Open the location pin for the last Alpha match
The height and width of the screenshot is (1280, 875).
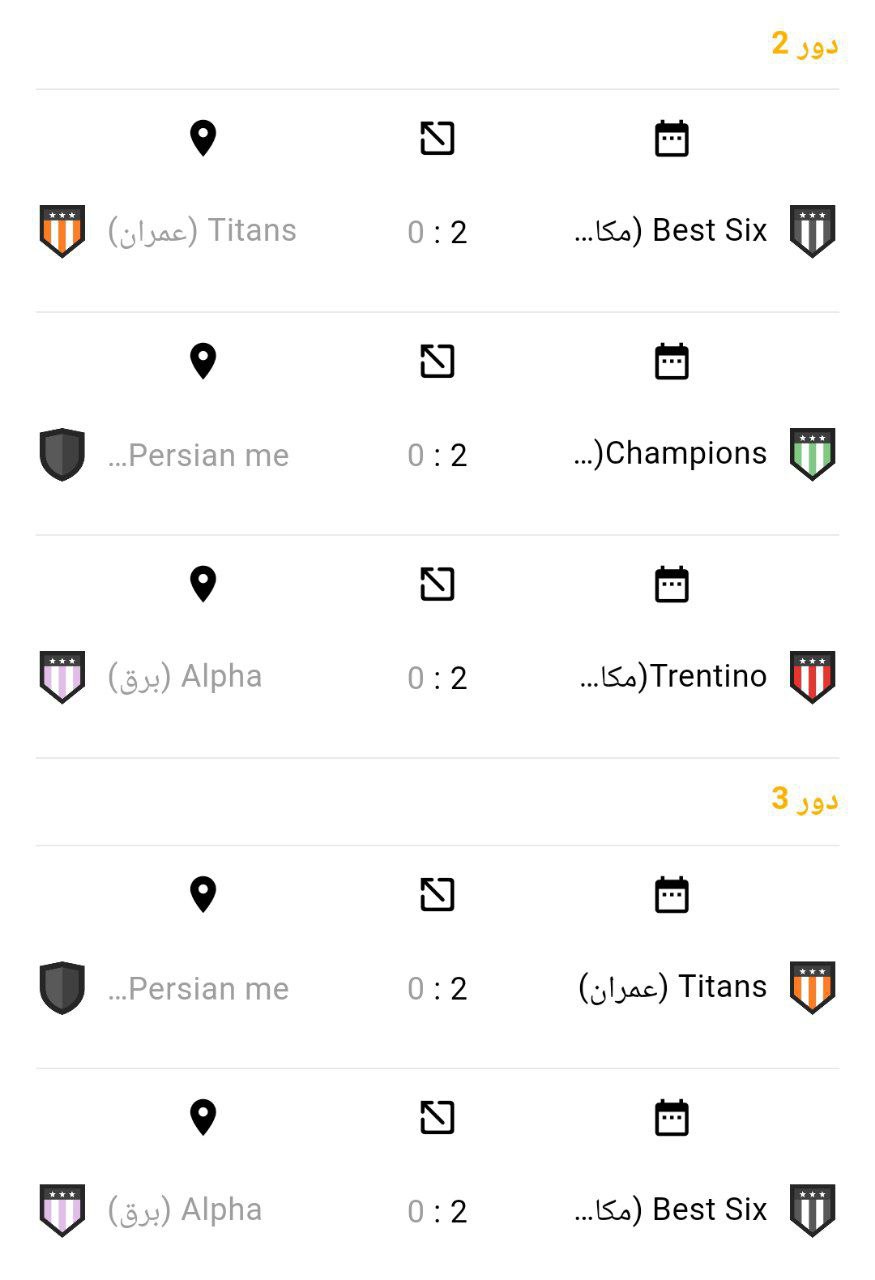tap(203, 1117)
